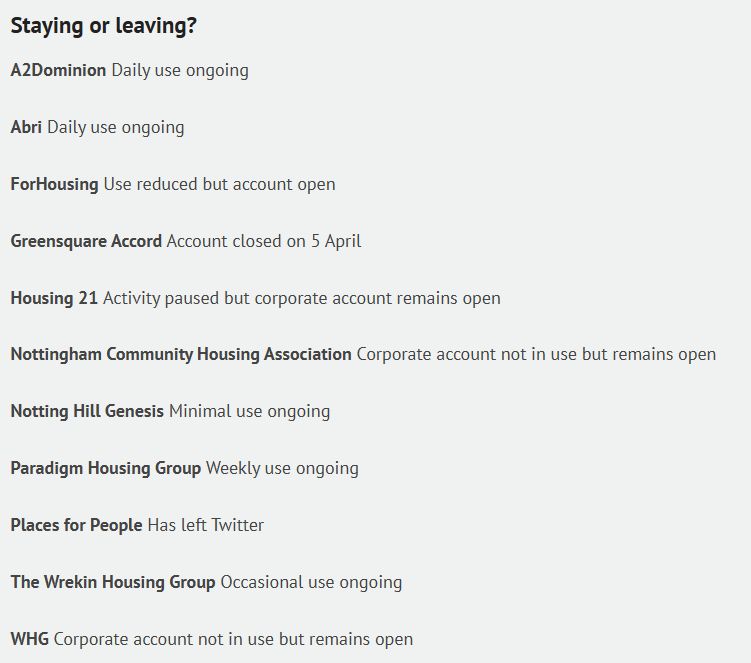
Task: Click the WHG organisation name
Action: click(x=29, y=639)
